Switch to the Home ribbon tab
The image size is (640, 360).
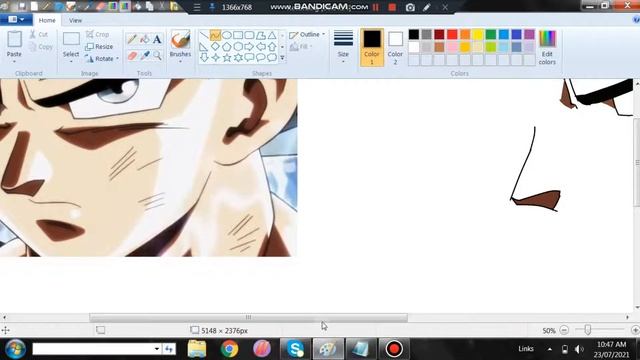pyautogui.click(x=47, y=20)
